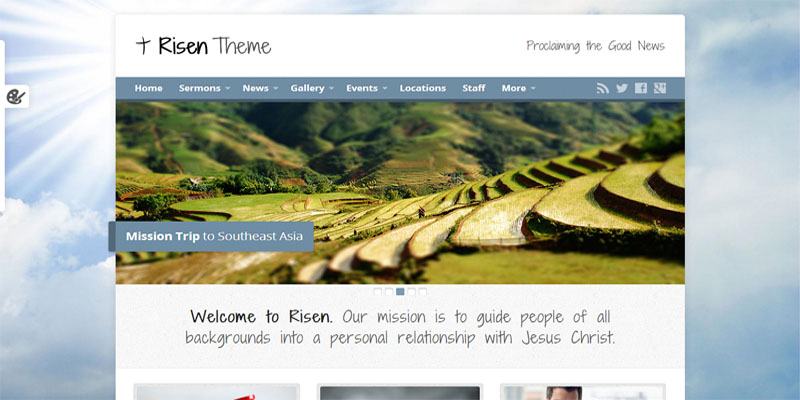
Task: Go to the Home menu item
Action: (x=148, y=88)
